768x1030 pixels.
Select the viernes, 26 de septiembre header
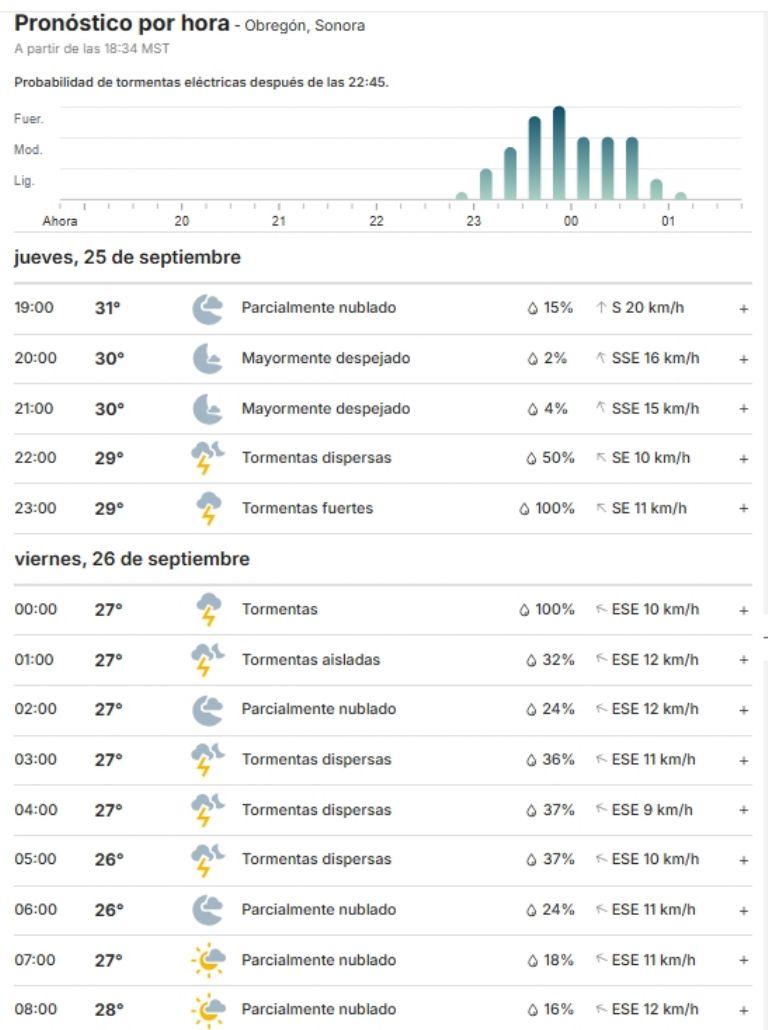131,558
